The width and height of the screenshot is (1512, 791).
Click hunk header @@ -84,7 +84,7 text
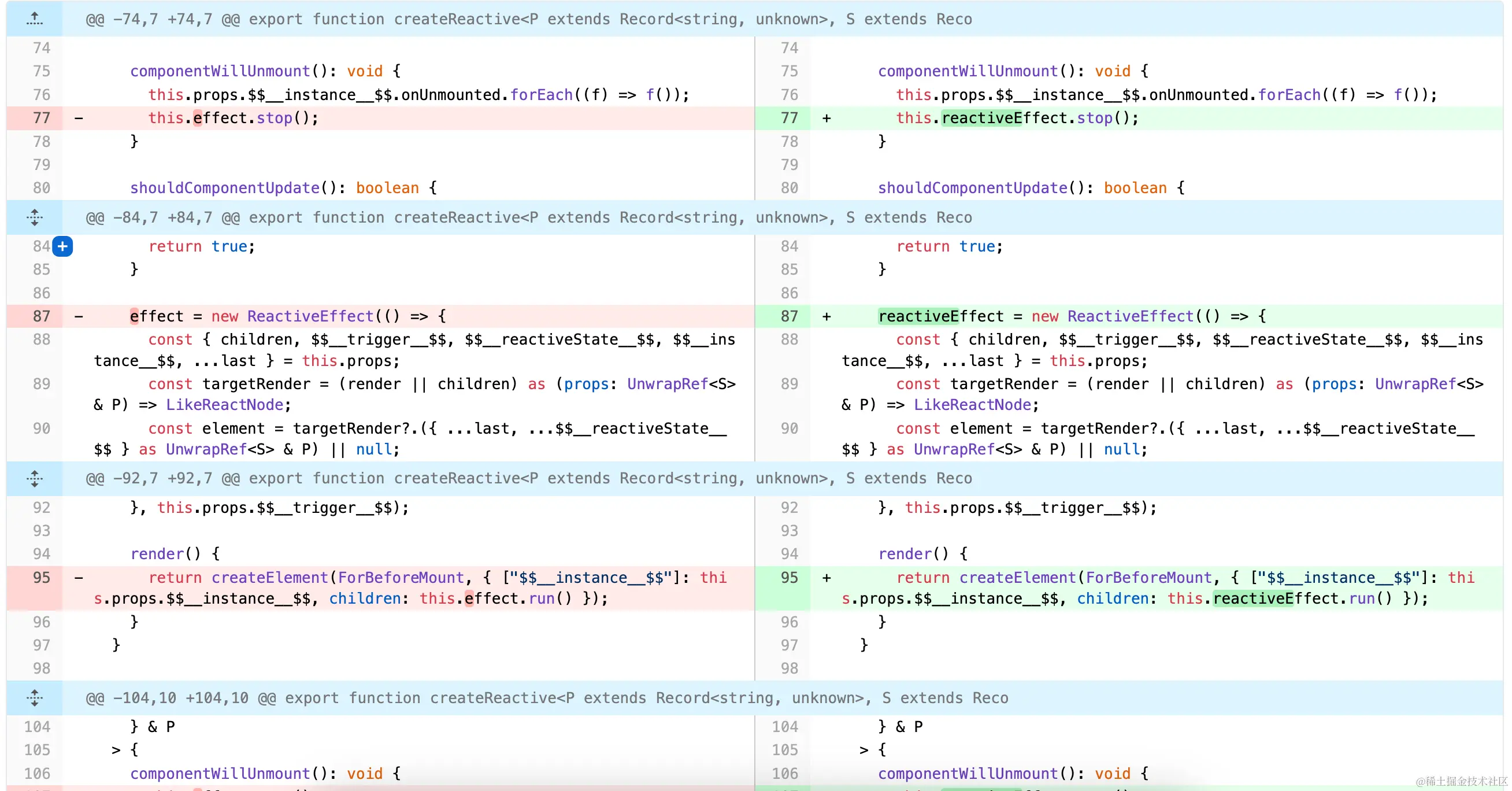point(164,217)
